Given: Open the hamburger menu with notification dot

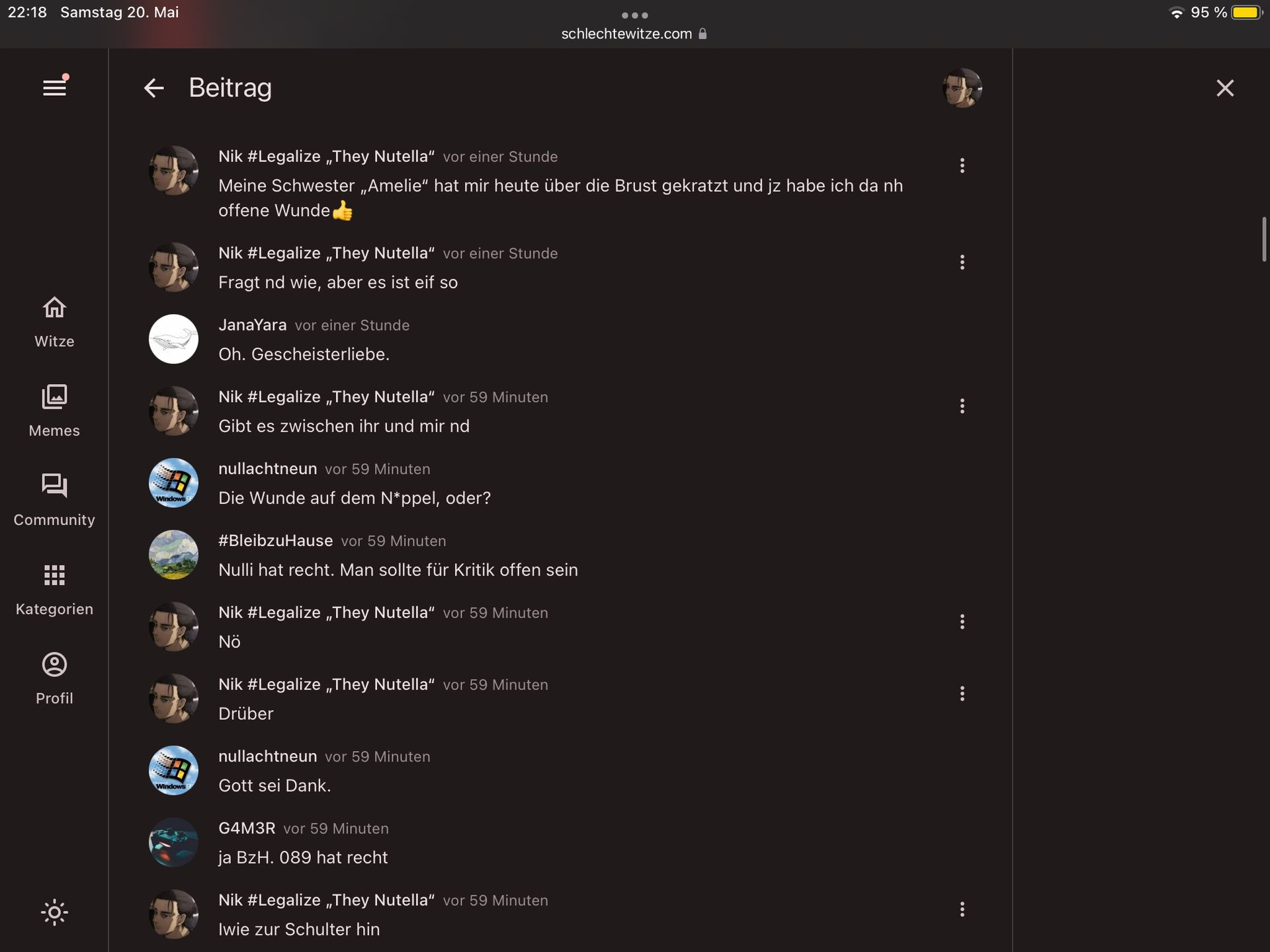Looking at the screenshot, I should (x=54, y=87).
